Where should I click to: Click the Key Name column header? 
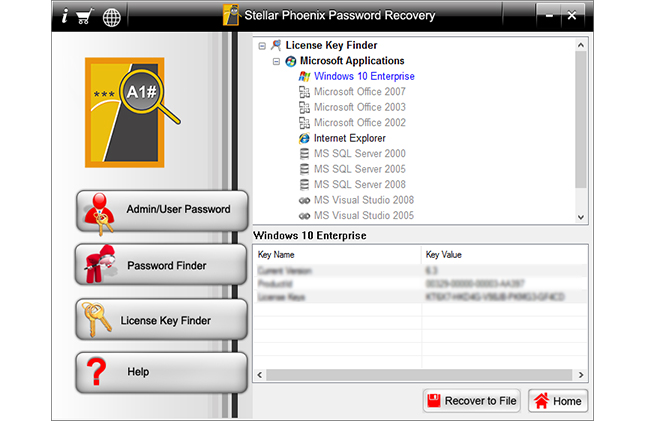click(x=337, y=255)
